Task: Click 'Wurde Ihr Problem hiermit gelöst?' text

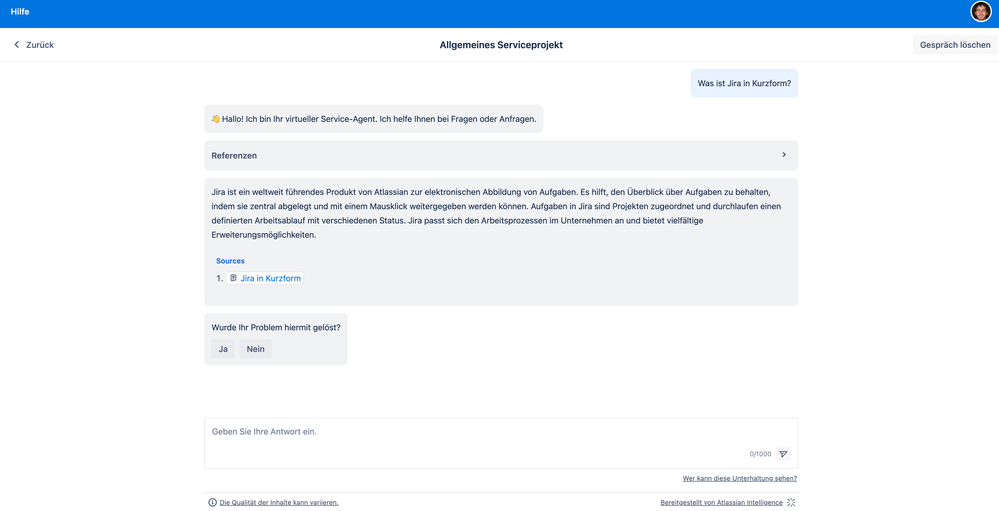Action: pos(276,327)
